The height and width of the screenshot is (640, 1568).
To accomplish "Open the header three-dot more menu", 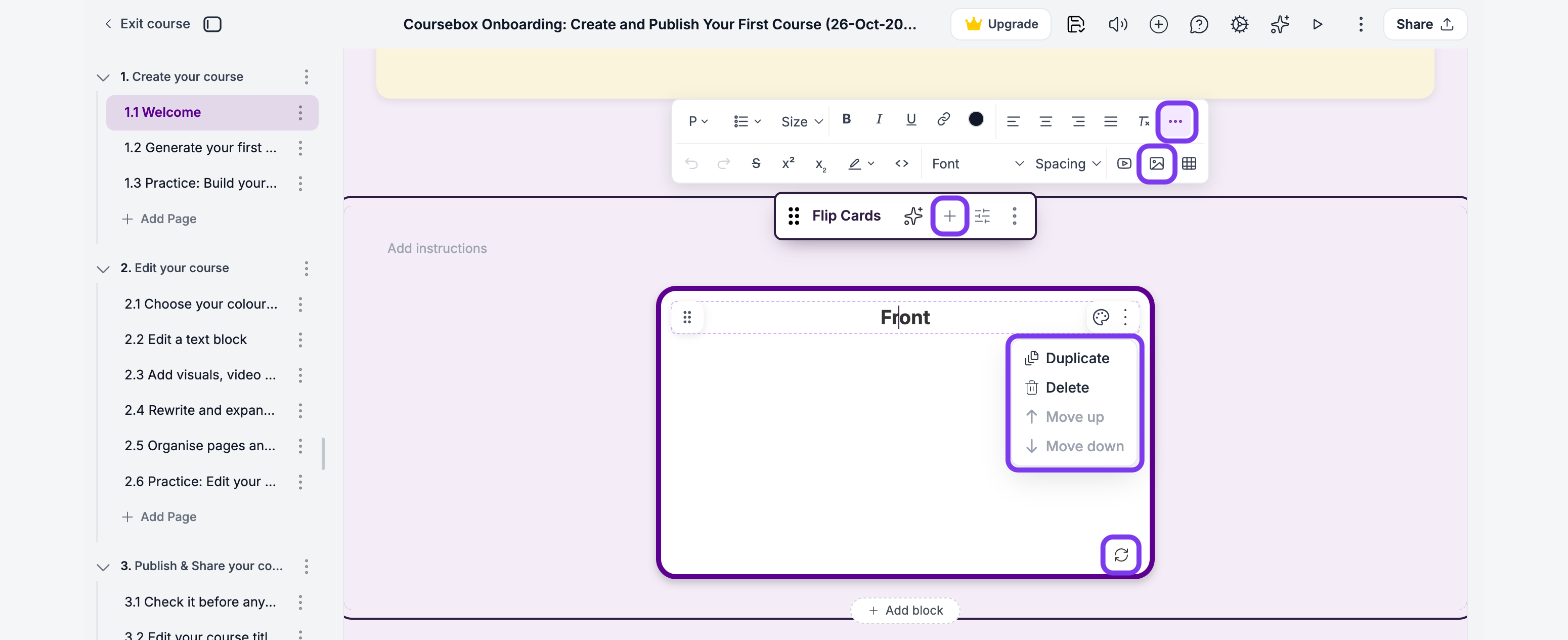I will 1361,24.
